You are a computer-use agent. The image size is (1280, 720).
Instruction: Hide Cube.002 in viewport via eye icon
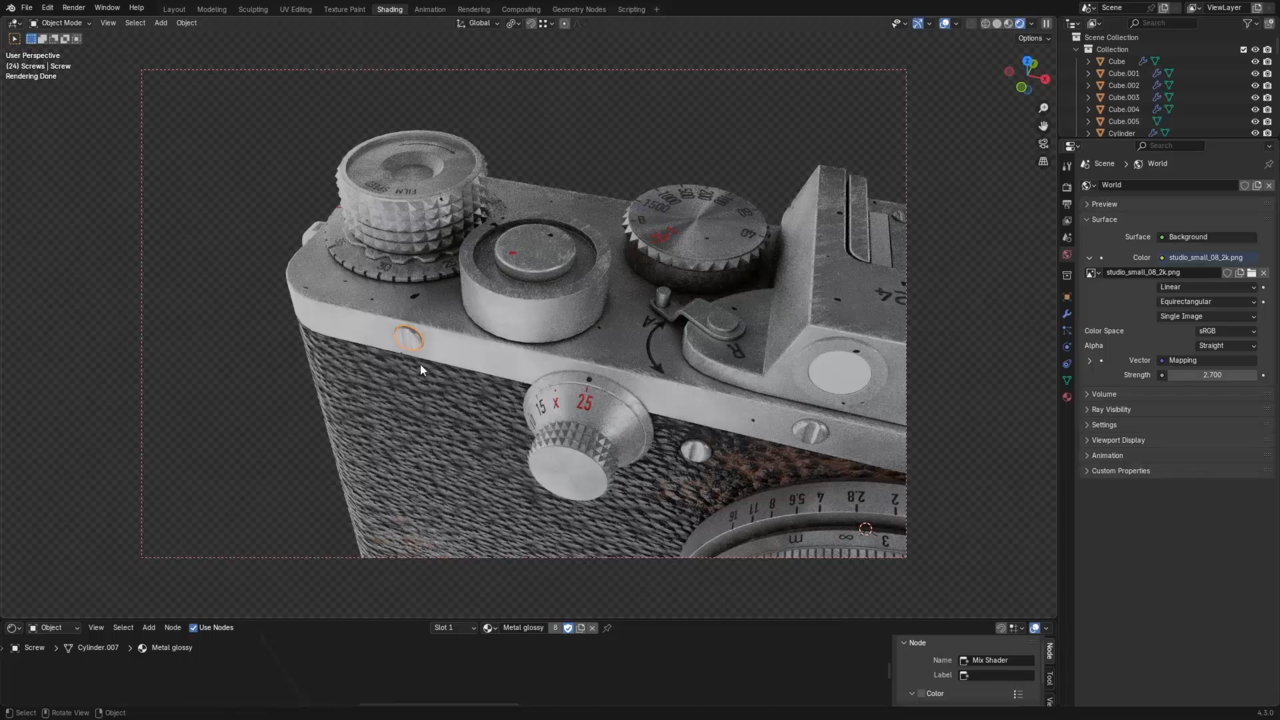click(1255, 85)
